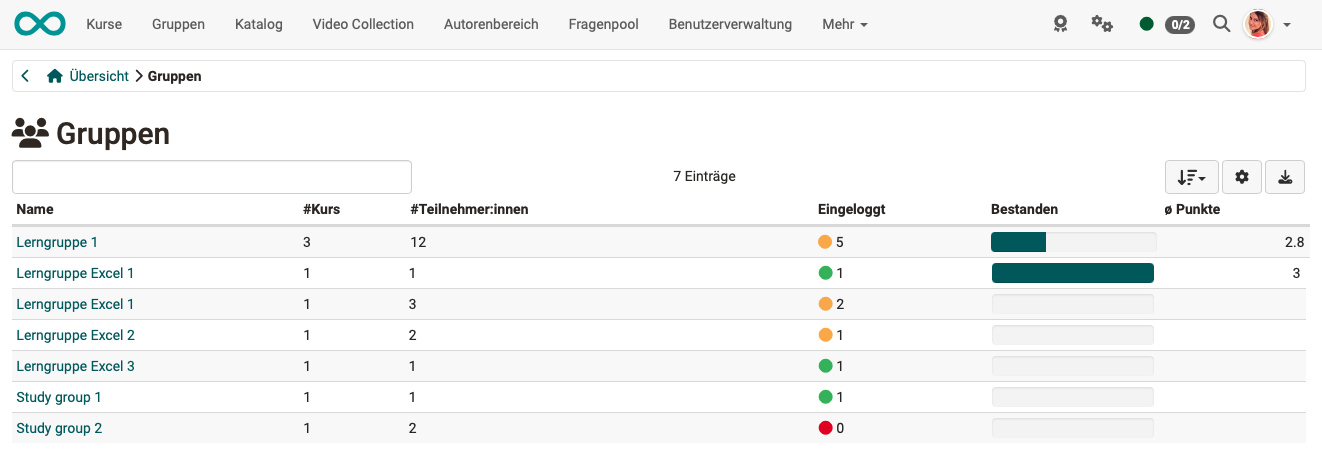Open the sort order dropdown
Viewport: 1322px width, 453px height.
pyautogui.click(x=1190, y=177)
